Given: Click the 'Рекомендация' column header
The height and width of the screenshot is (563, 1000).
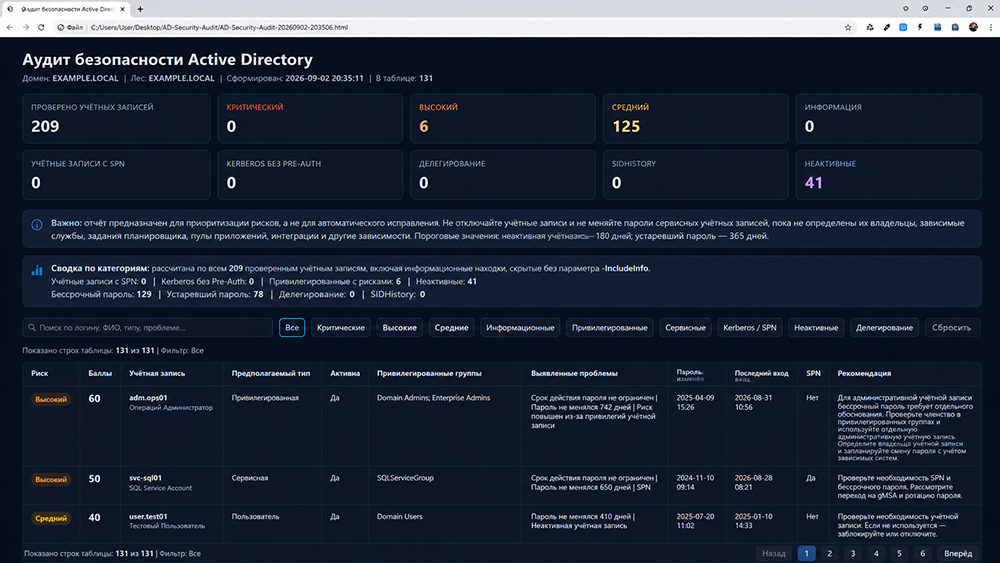Looking at the screenshot, I should click(864, 374).
